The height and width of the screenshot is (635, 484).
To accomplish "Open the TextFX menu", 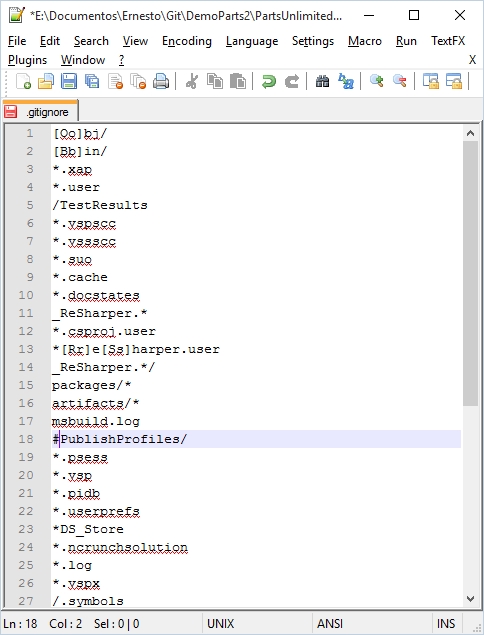I will tap(448, 41).
